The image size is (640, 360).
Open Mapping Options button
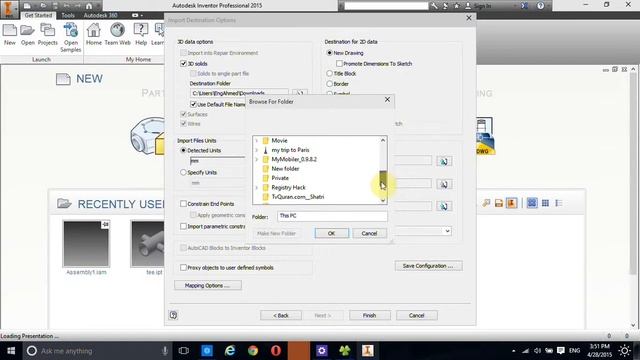pyautogui.click(x=207, y=285)
